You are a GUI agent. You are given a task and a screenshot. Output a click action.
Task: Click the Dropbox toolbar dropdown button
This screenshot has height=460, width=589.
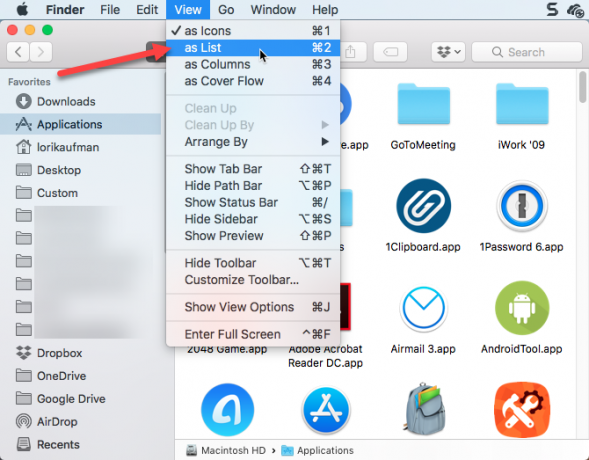(x=448, y=52)
